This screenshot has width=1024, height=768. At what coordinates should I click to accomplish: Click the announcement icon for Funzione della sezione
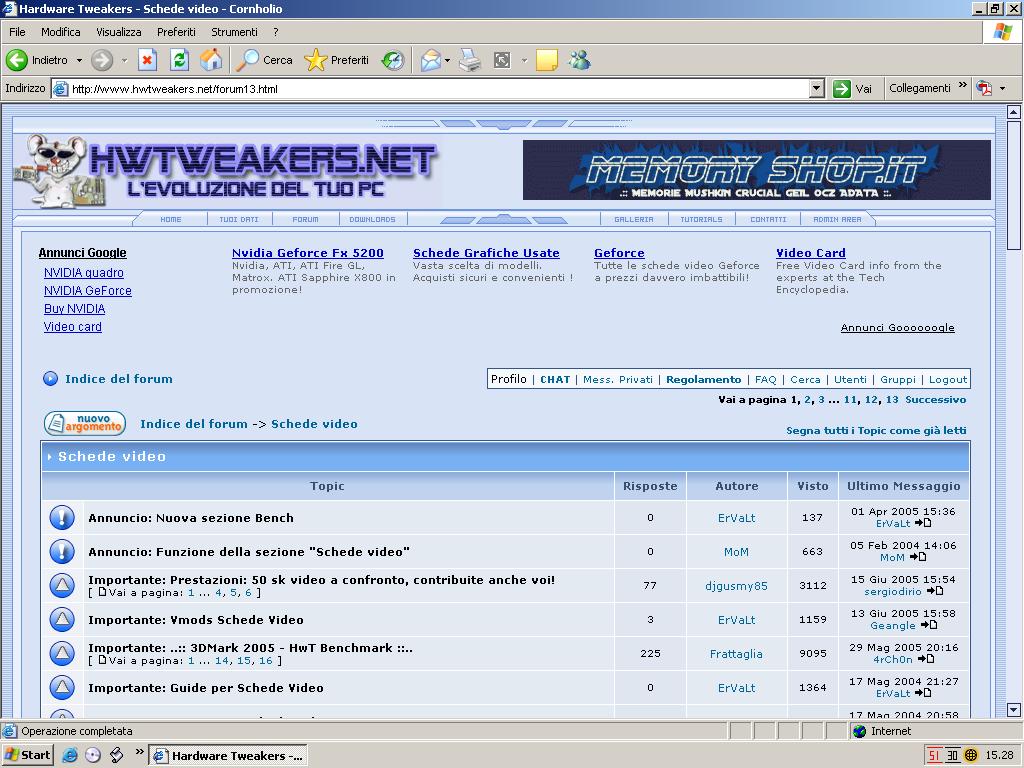62,552
